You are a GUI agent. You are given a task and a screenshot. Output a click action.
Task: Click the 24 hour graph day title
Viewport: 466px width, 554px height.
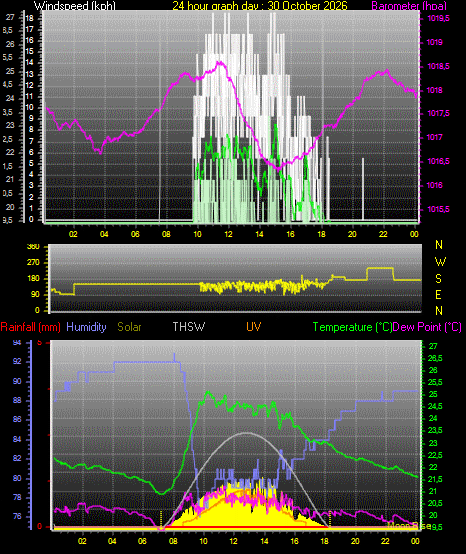click(x=260, y=5)
